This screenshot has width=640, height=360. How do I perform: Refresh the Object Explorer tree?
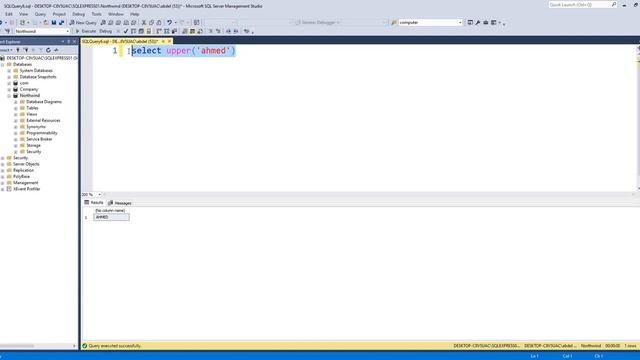48,50
